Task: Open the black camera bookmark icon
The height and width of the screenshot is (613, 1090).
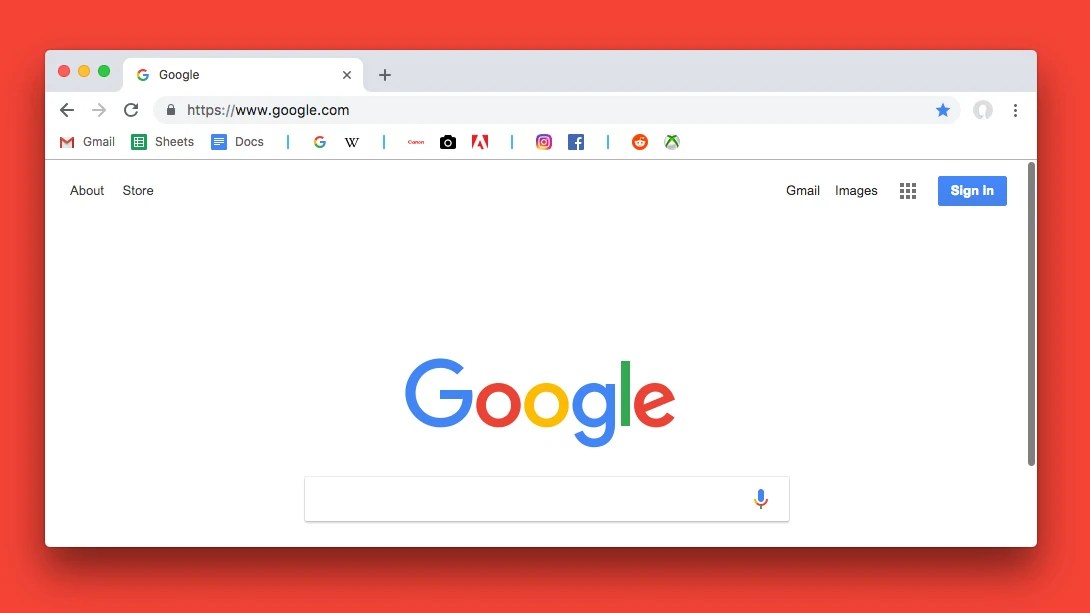Action: (448, 142)
